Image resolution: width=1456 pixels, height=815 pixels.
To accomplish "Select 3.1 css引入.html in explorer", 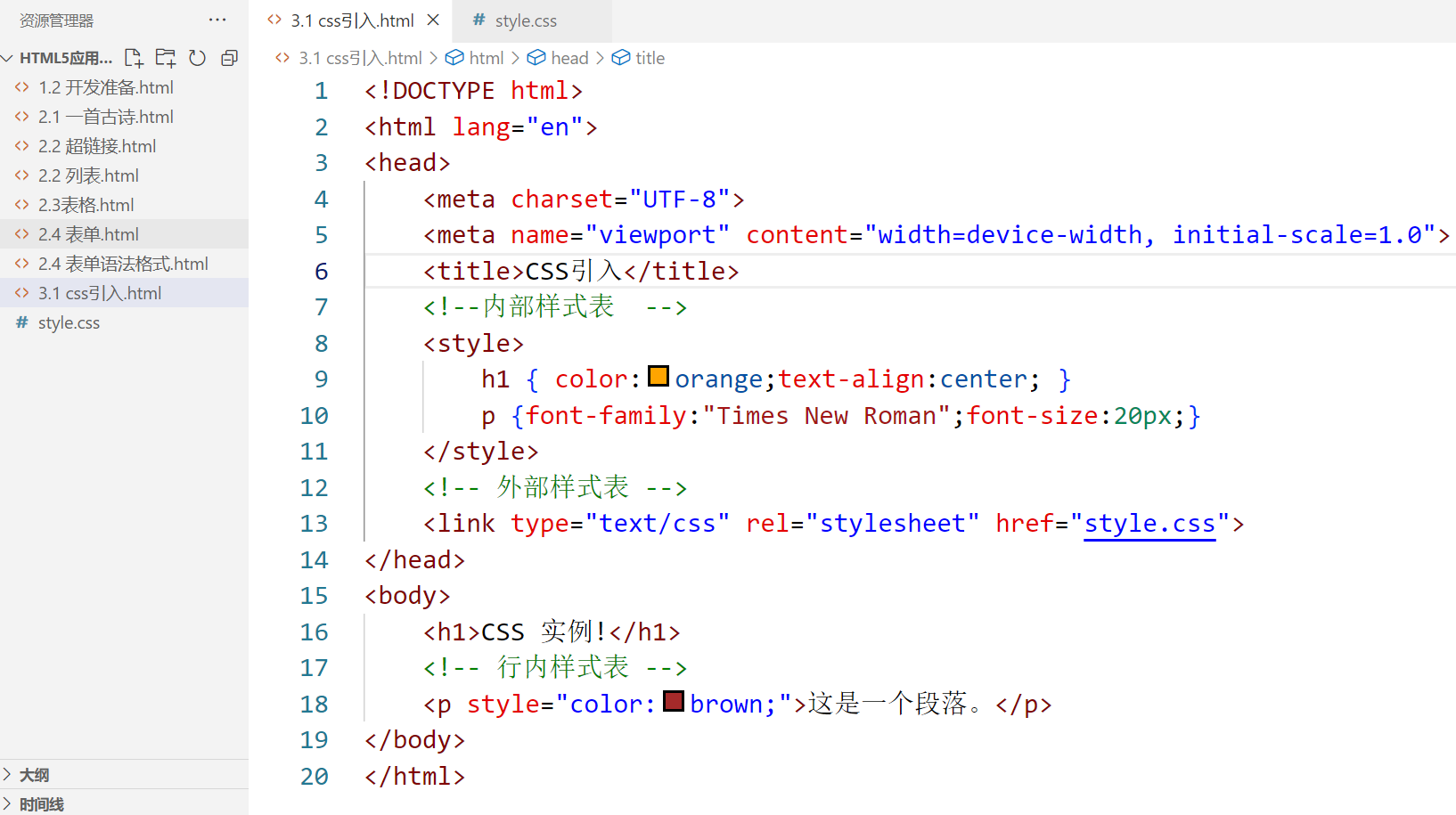I will click(x=100, y=293).
